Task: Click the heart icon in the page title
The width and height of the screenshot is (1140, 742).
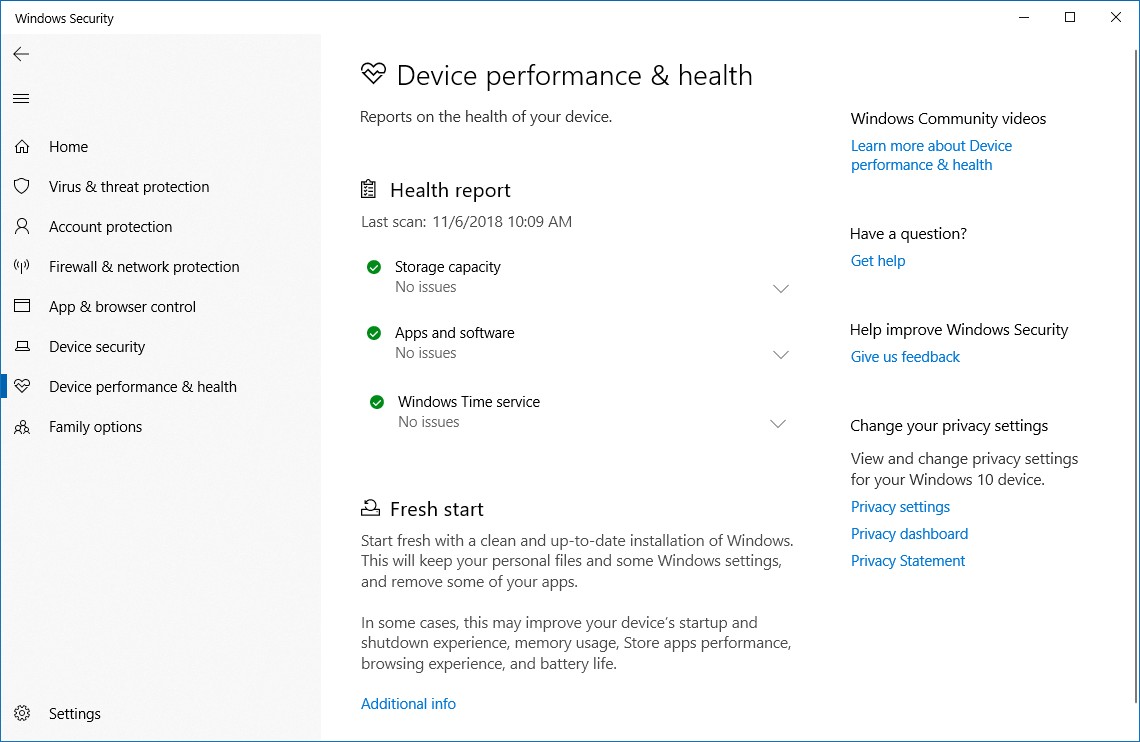Action: coord(373,73)
